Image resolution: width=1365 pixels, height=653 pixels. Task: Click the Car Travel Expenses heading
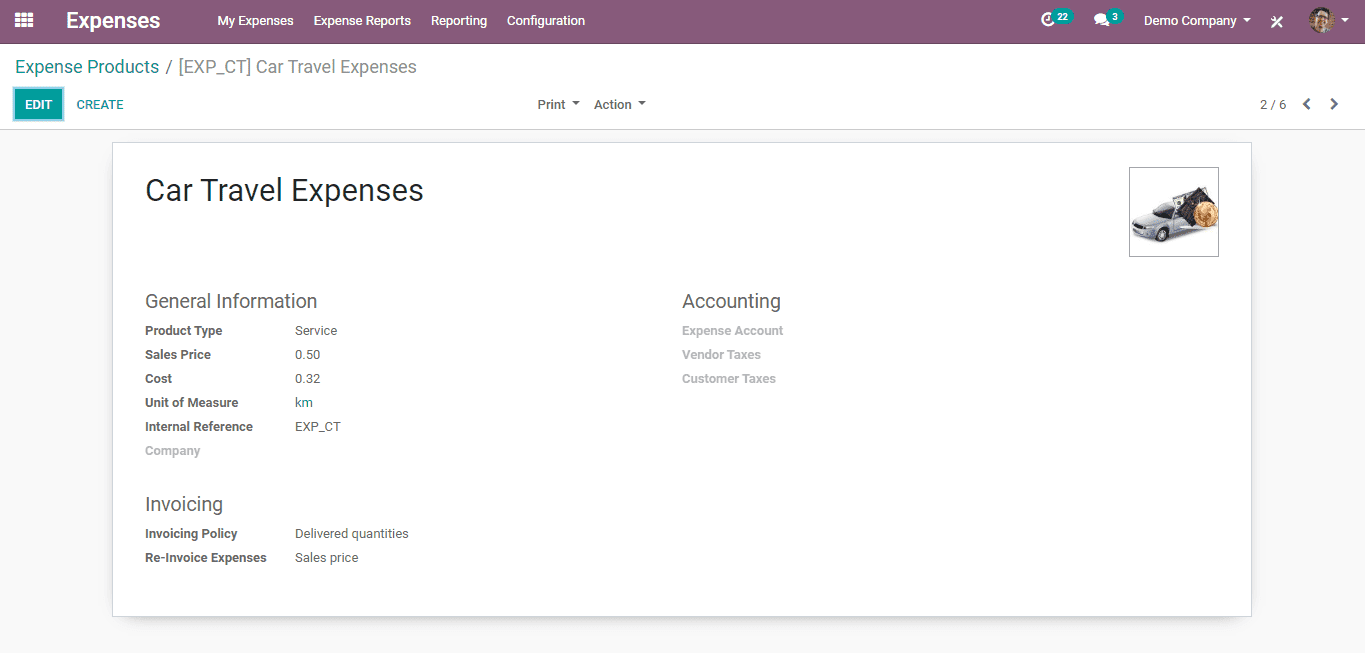pyautogui.click(x=285, y=190)
